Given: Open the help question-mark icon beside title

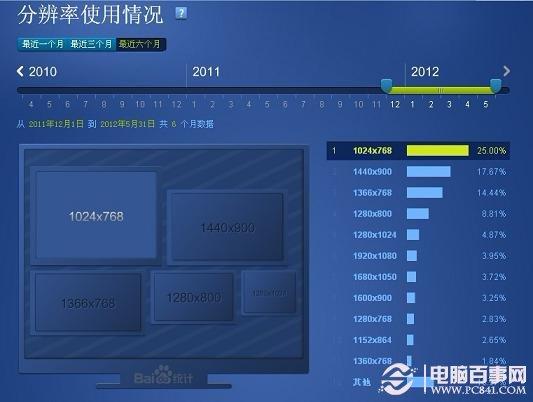Looking at the screenshot, I should (181, 13).
